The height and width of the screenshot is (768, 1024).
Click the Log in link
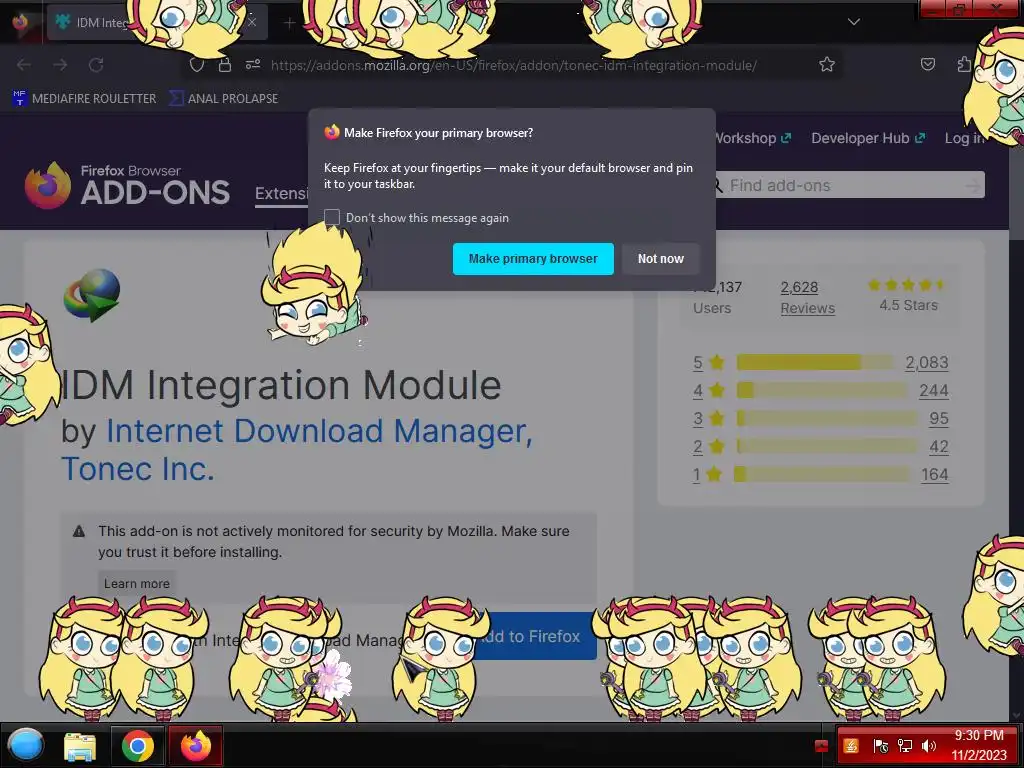pyautogui.click(x=964, y=138)
